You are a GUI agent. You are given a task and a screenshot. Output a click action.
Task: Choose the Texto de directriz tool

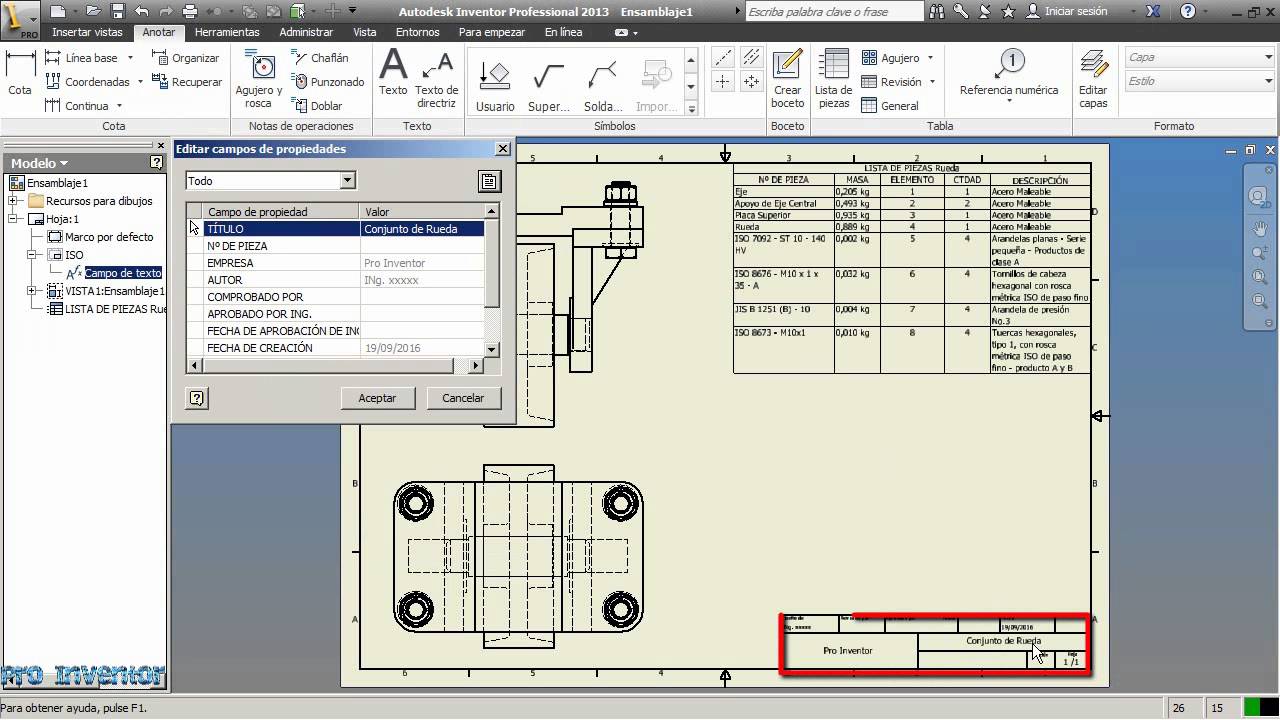437,78
